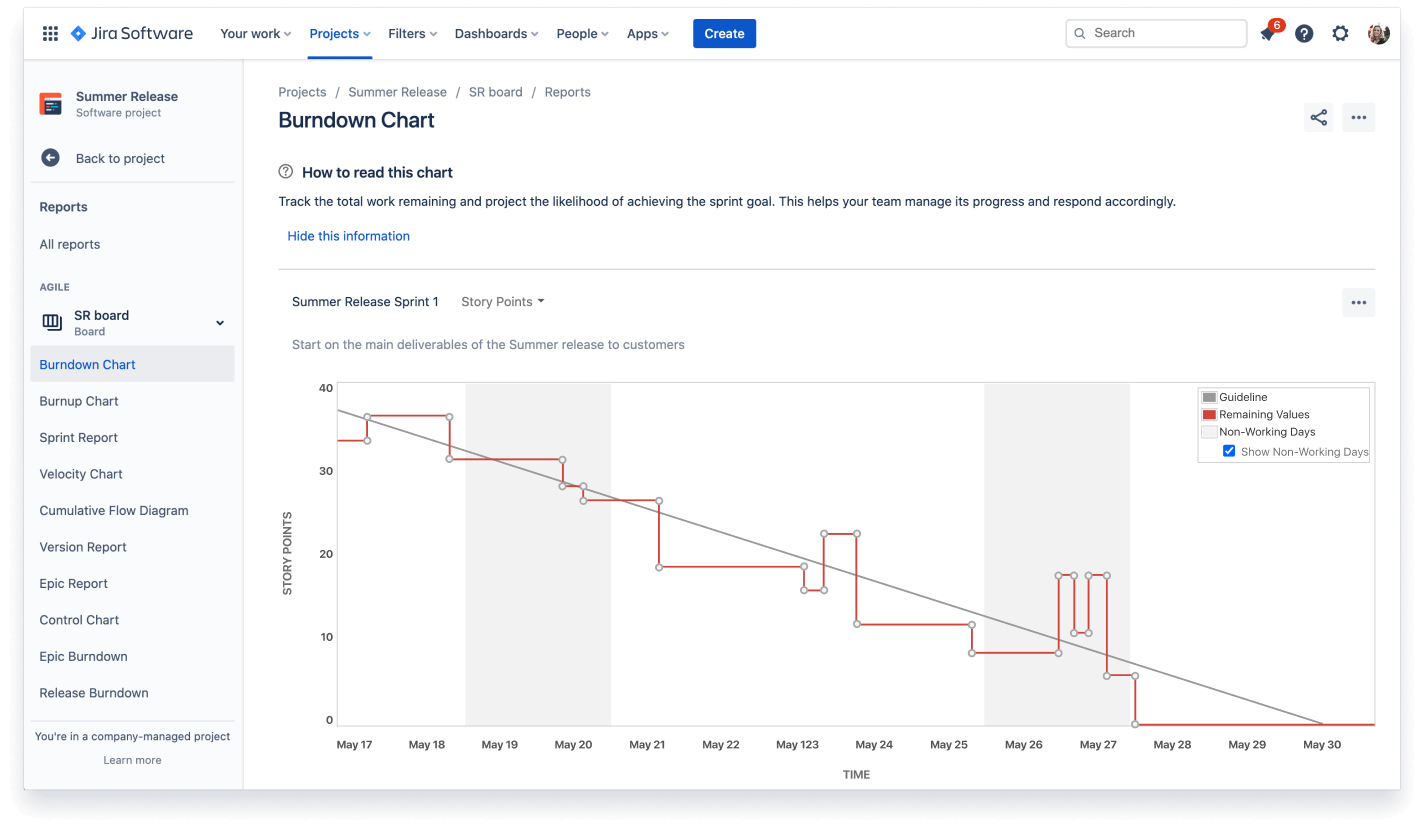The image size is (1424, 830).
Task: Click the Back to project arrow icon
Action: [x=50, y=158]
